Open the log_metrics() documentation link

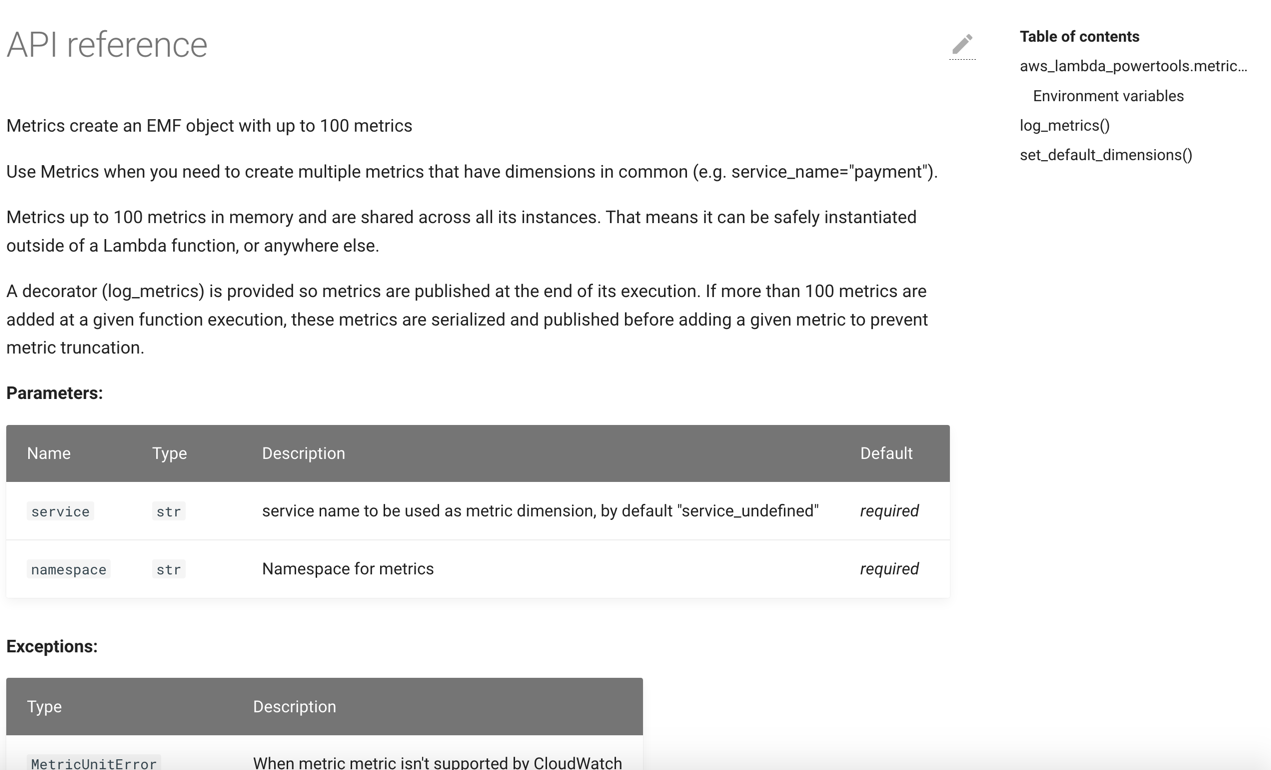pyautogui.click(x=1064, y=125)
